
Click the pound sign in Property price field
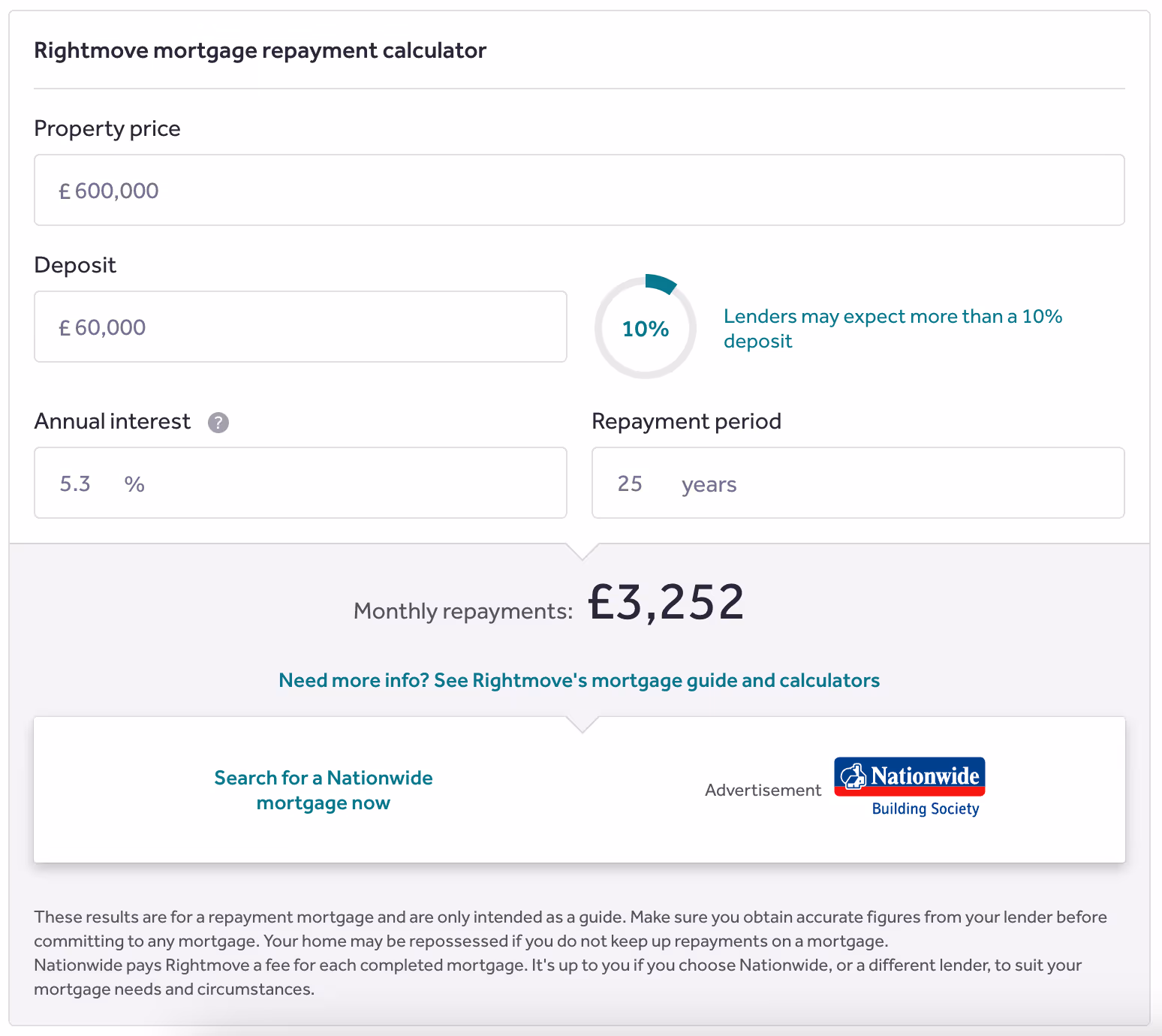[x=65, y=191]
